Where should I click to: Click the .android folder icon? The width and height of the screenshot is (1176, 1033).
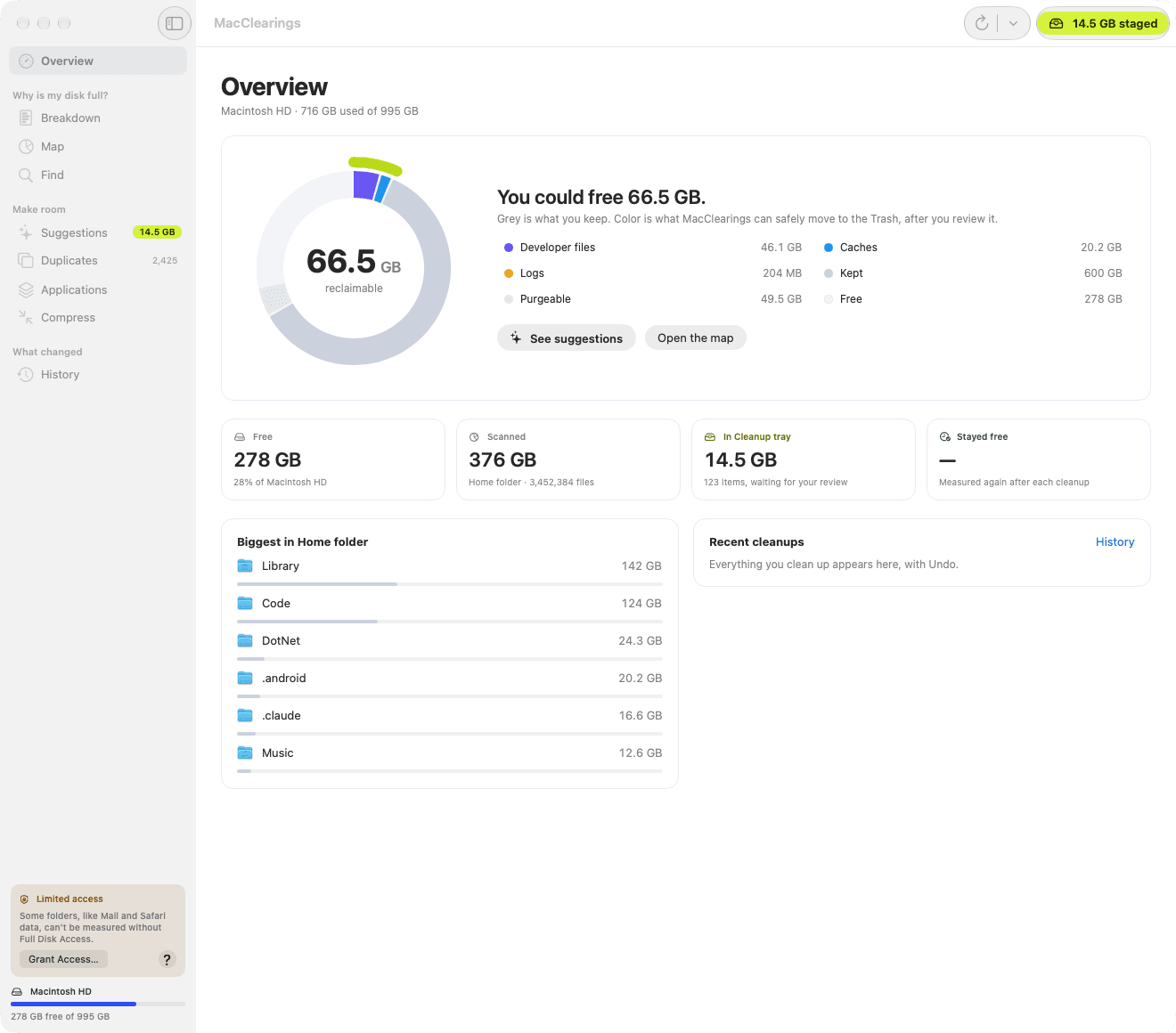245,678
